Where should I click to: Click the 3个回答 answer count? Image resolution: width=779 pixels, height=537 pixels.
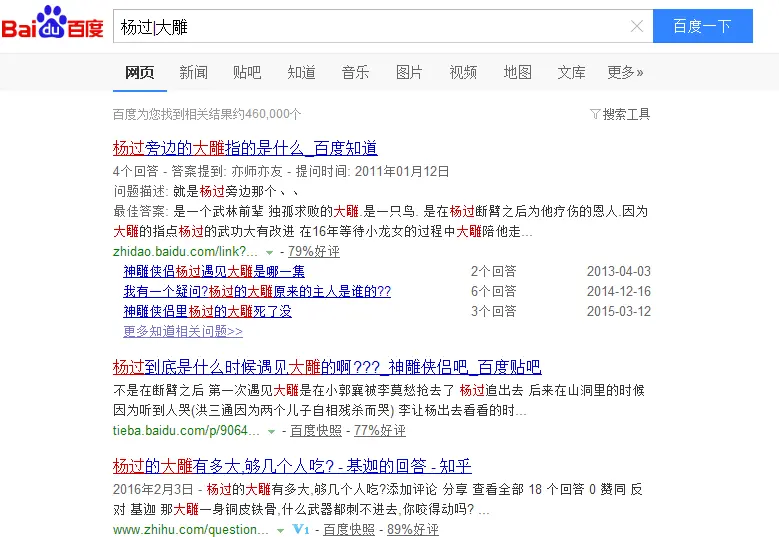[x=494, y=311]
